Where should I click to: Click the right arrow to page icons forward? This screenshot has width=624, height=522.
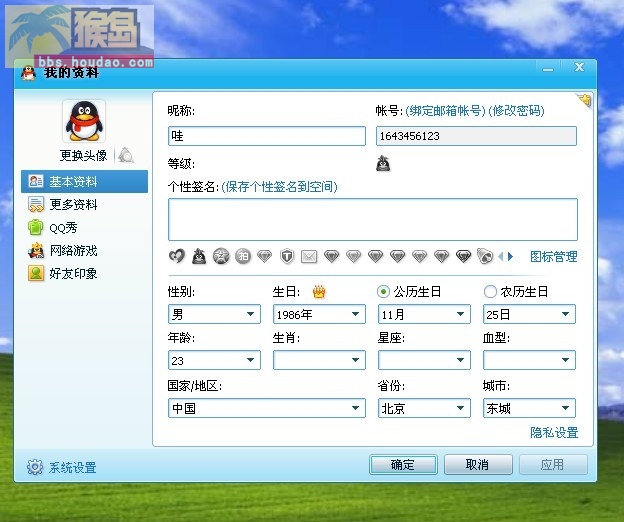click(510, 257)
